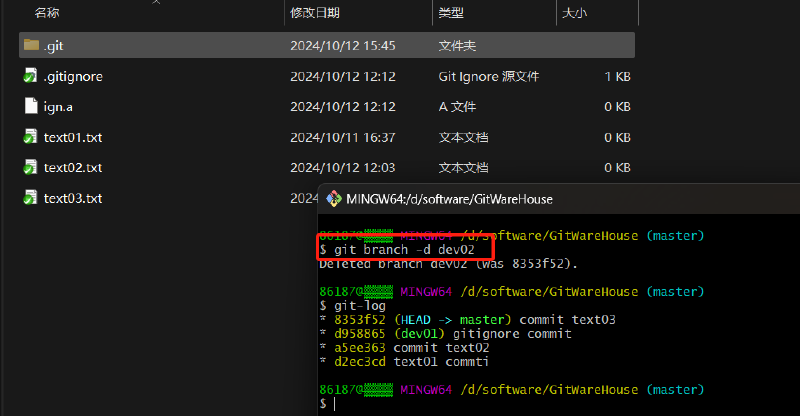Click the gitignore commit message
The image size is (800, 416).
coord(512,334)
